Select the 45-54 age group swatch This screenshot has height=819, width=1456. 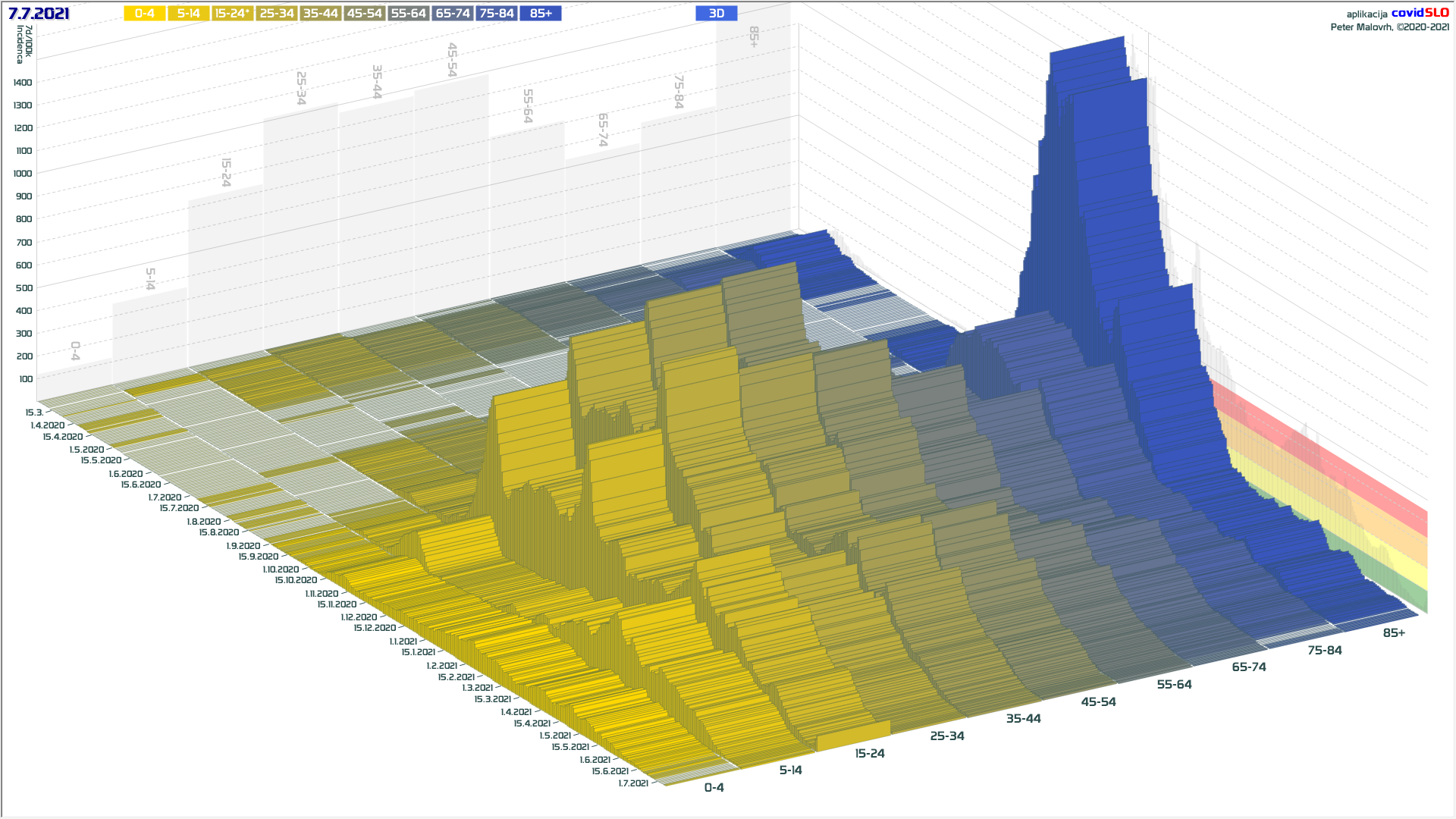365,14
